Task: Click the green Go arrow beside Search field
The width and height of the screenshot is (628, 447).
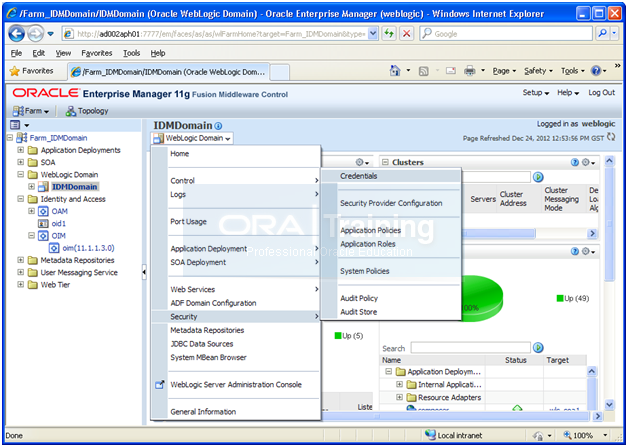Action: tap(538, 348)
